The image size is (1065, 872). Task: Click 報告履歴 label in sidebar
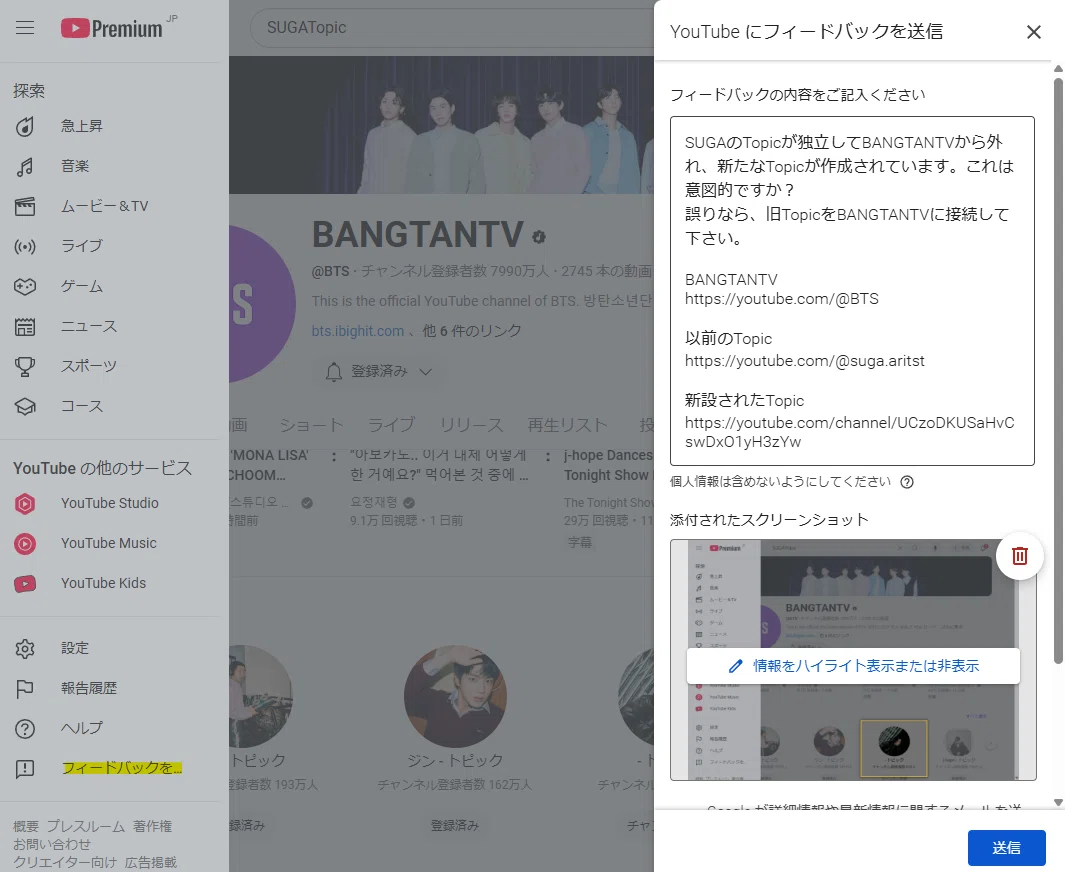tap(88, 689)
